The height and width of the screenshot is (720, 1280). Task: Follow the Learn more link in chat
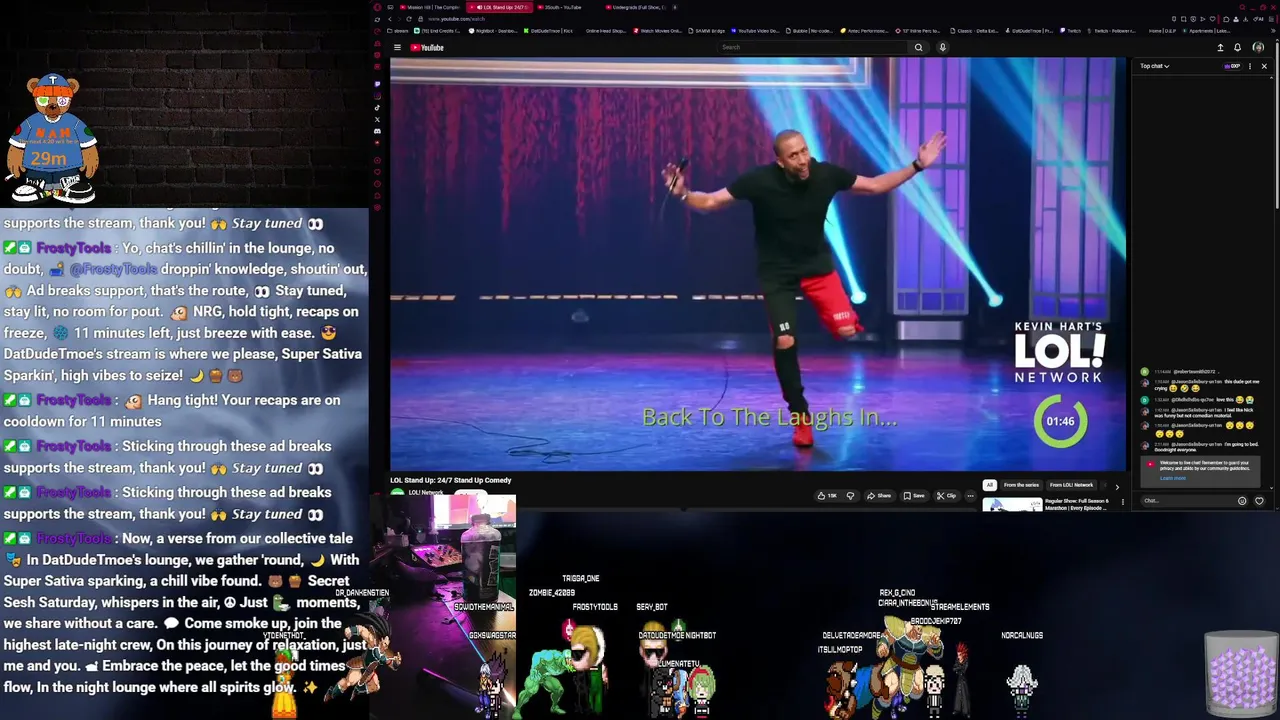(x=1172, y=478)
